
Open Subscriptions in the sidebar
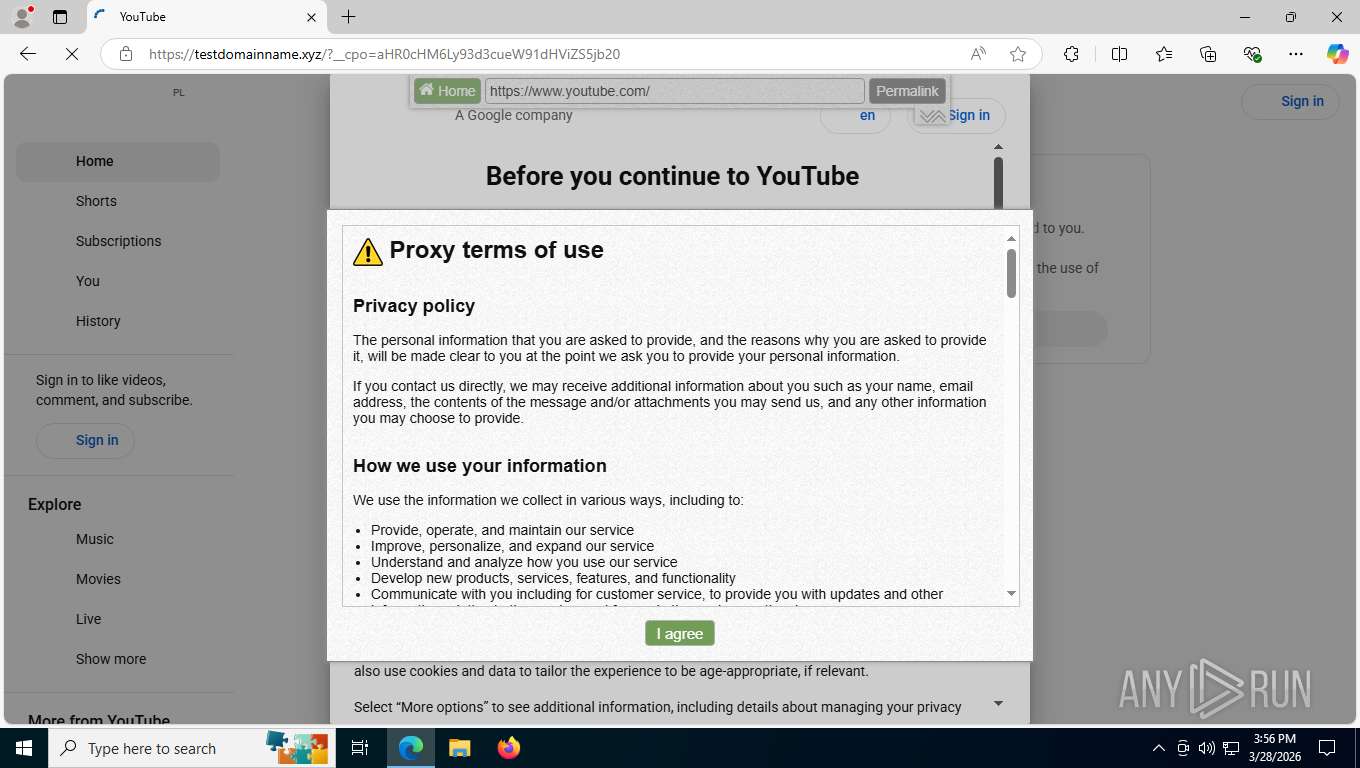(x=118, y=241)
